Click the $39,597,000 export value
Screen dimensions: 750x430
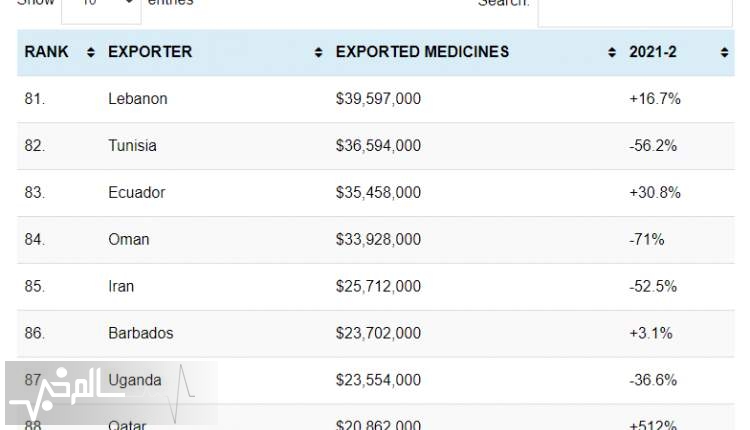[x=378, y=99]
